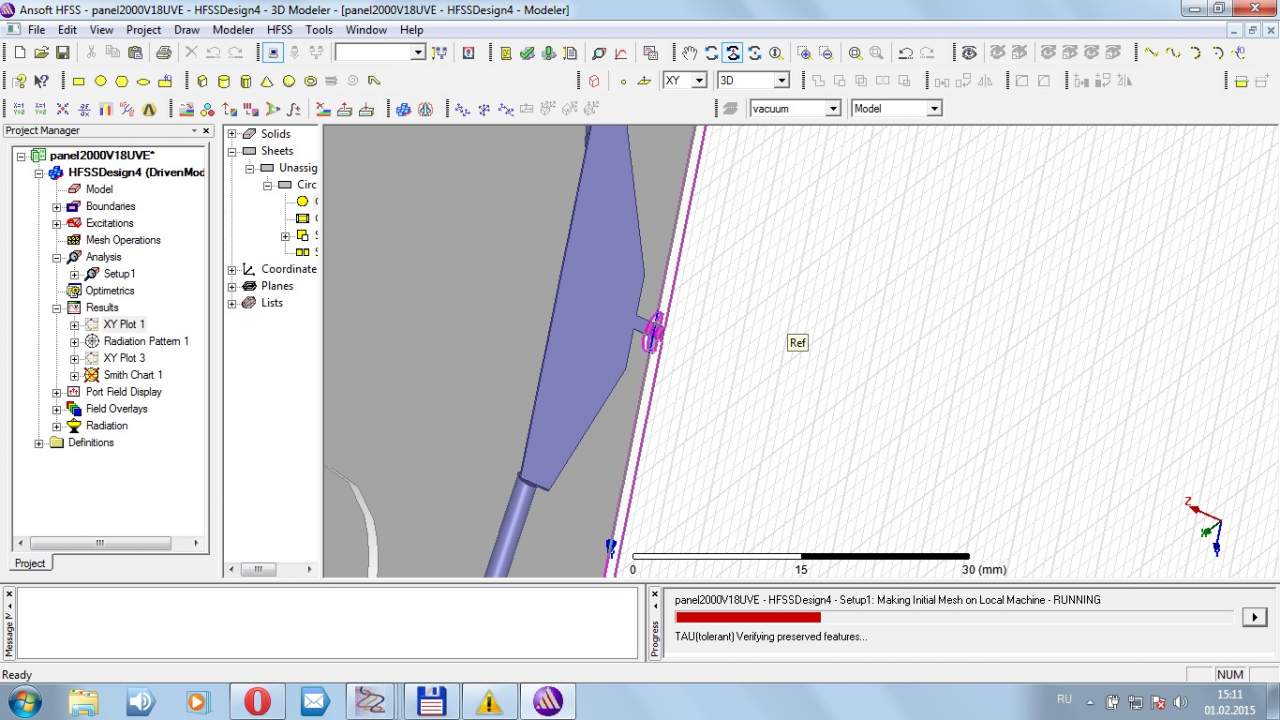Select the Draw cylinder tool
This screenshot has height=720, width=1280.
pos(223,81)
